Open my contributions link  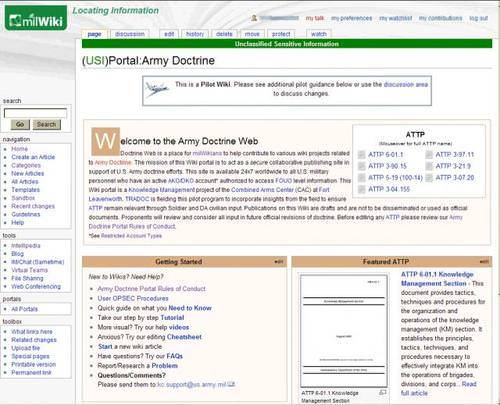440,18
